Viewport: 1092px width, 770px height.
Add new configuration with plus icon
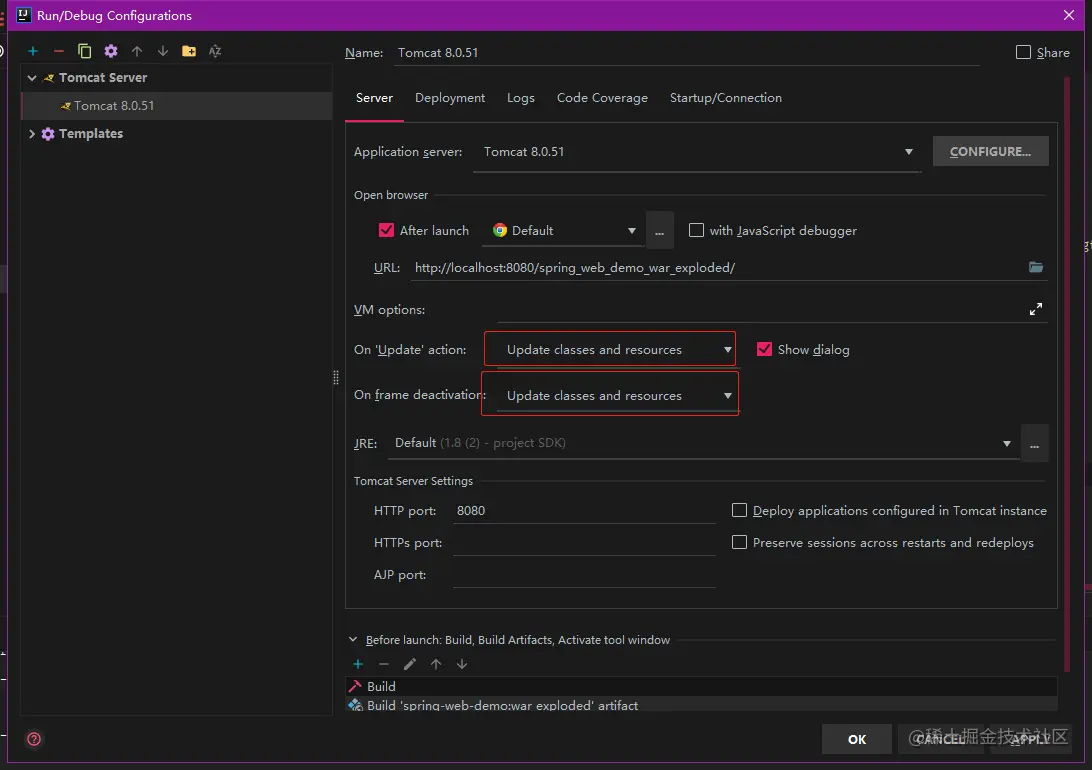click(33, 51)
